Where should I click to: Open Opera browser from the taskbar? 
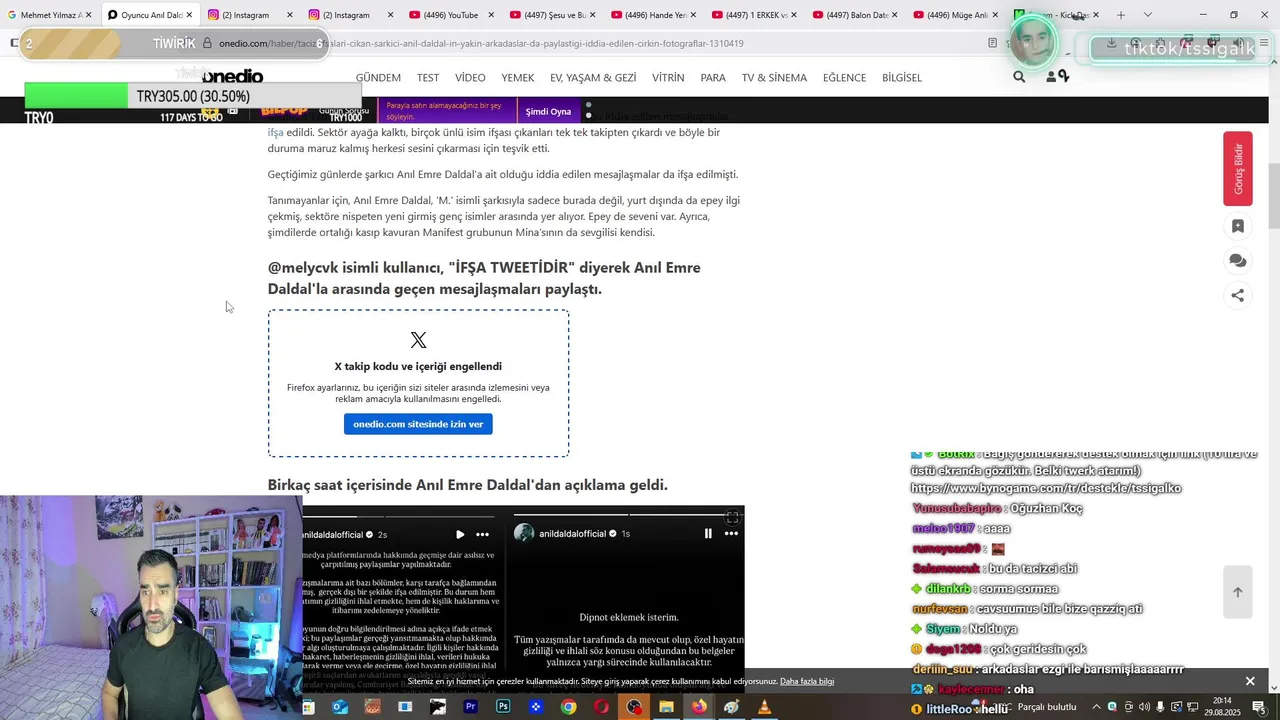pos(601,707)
